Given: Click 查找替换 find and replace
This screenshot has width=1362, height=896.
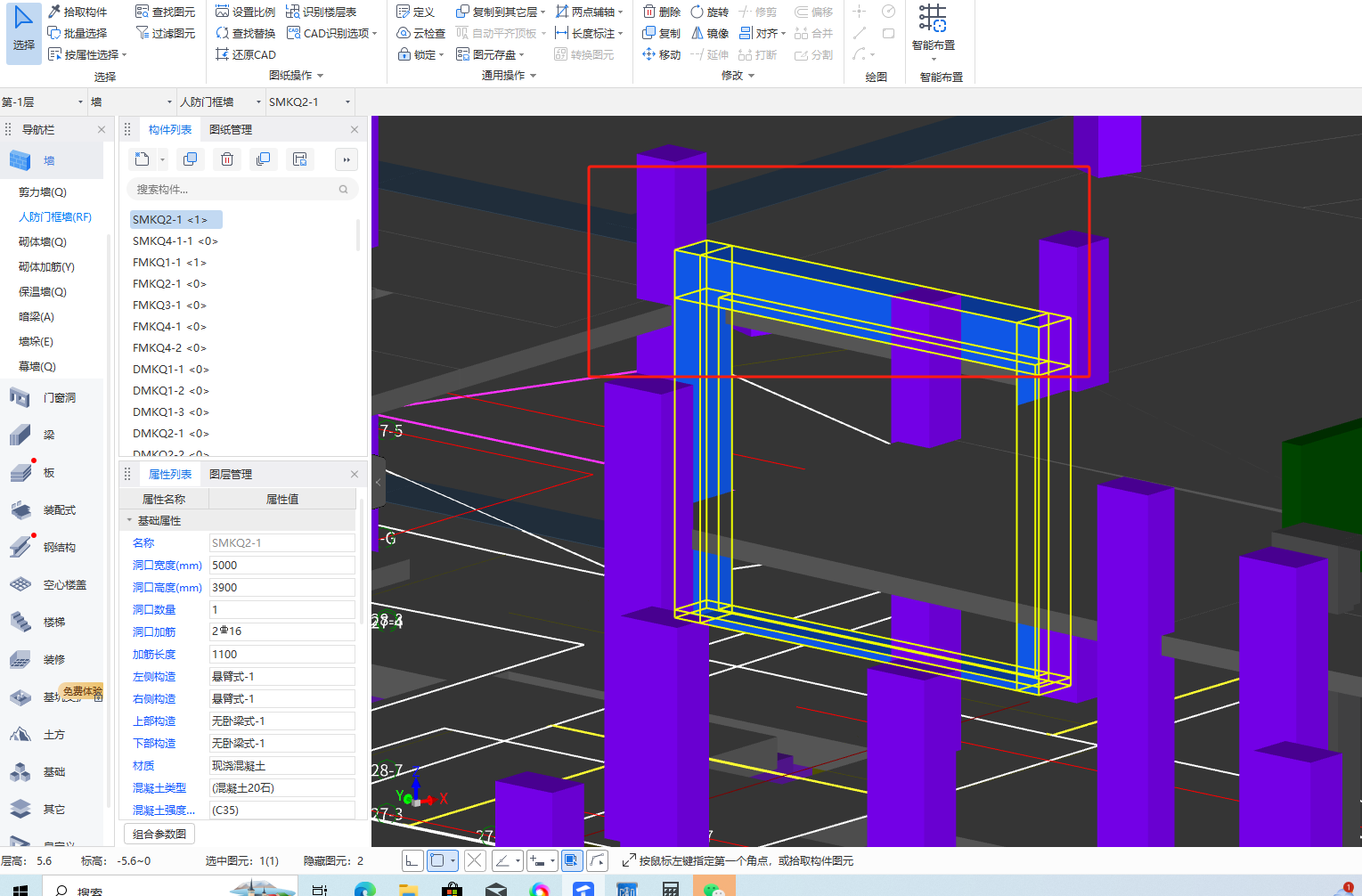Looking at the screenshot, I should point(246,33).
